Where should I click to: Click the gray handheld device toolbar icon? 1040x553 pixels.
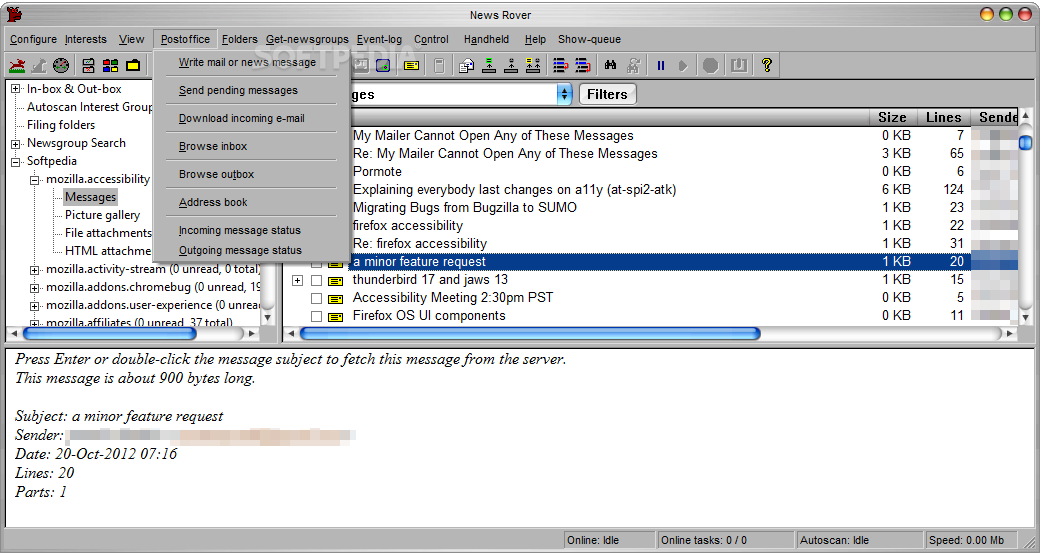[438, 65]
